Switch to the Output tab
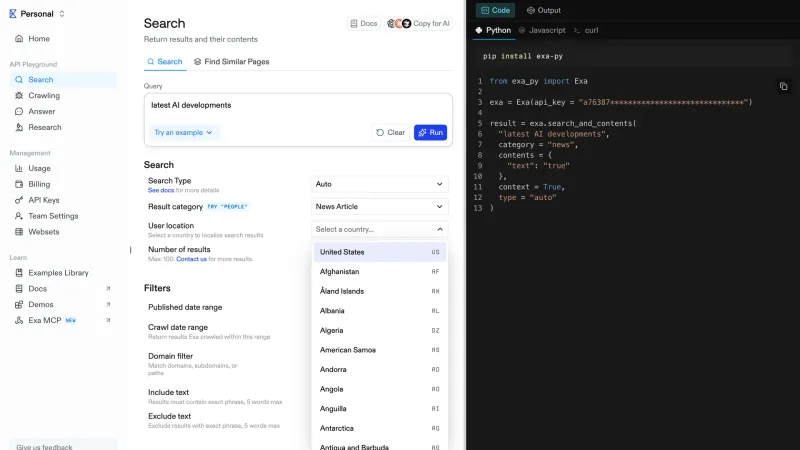 click(544, 10)
